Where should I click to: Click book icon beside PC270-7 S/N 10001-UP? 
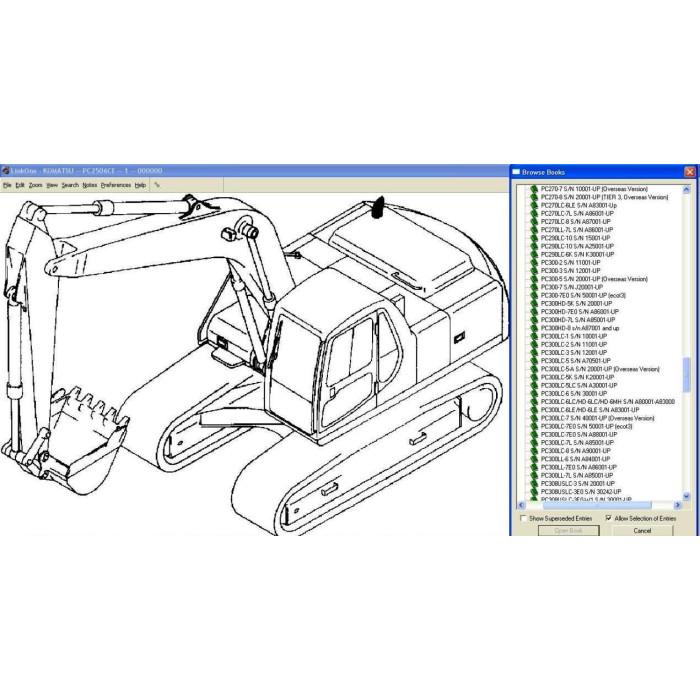tap(533, 189)
